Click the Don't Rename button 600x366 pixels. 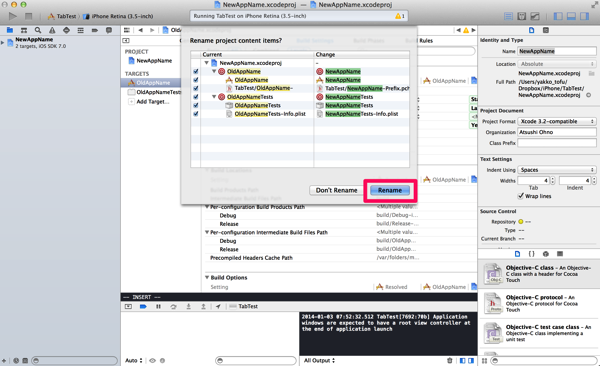coord(336,190)
